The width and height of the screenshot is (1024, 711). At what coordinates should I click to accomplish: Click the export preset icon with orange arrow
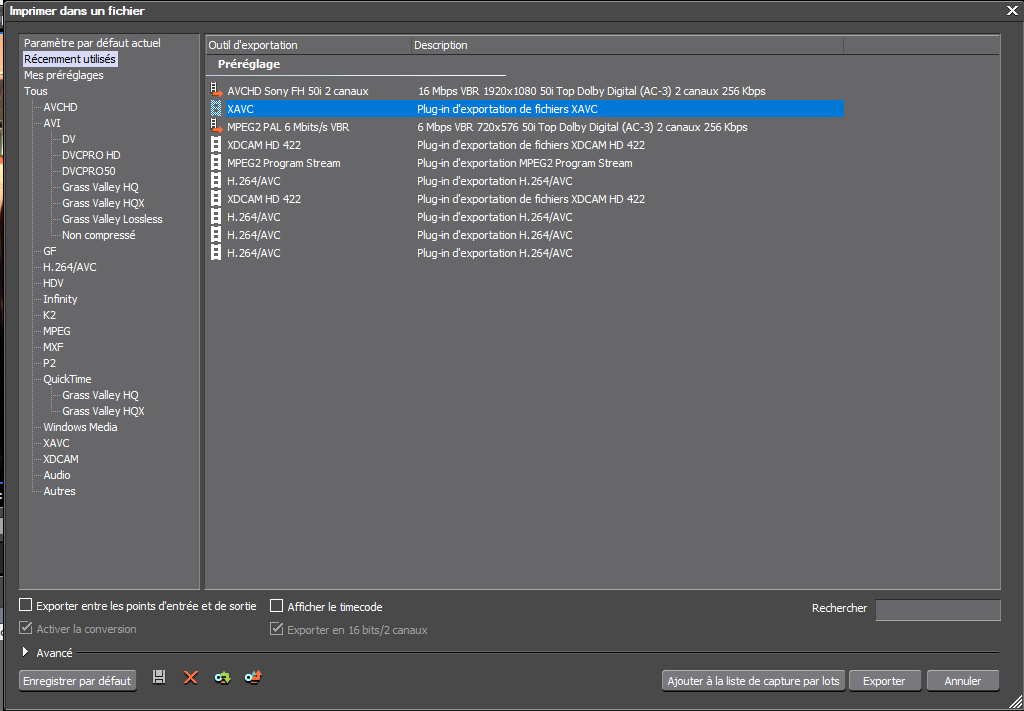click(253, 677)
